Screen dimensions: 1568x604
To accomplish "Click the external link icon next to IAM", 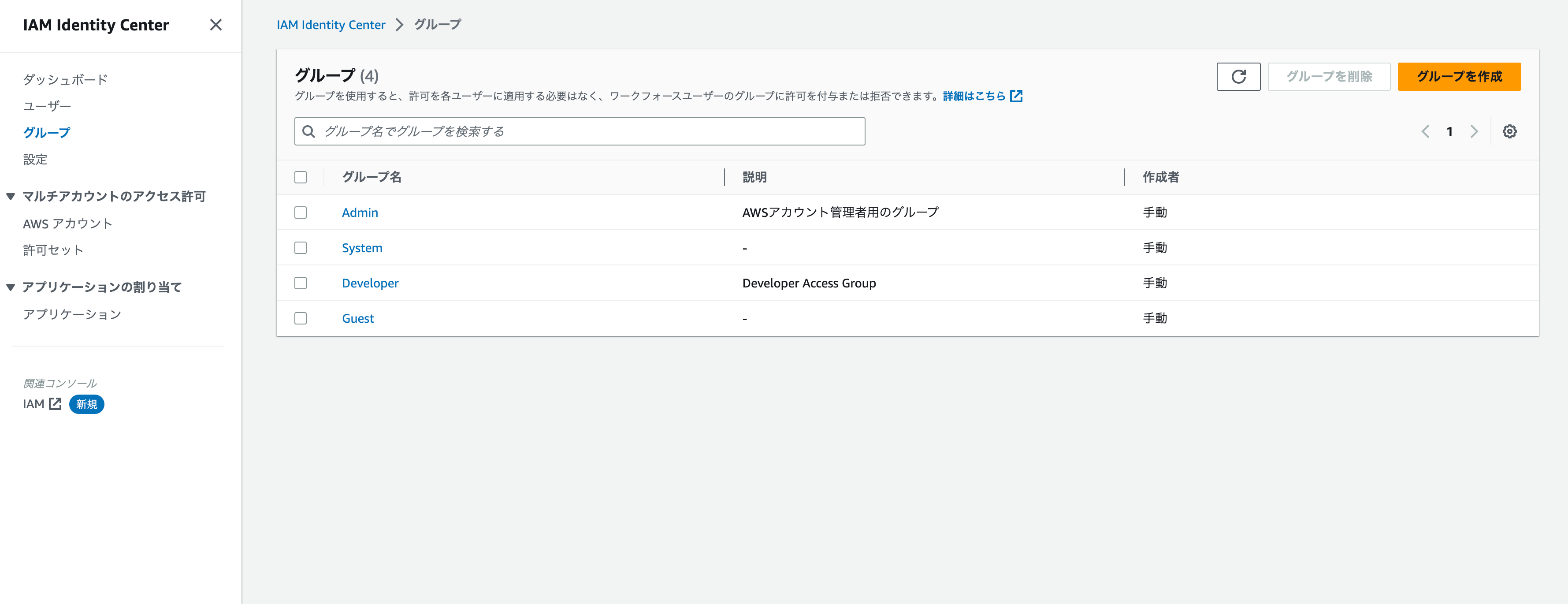I will click(x=55, y=404).
